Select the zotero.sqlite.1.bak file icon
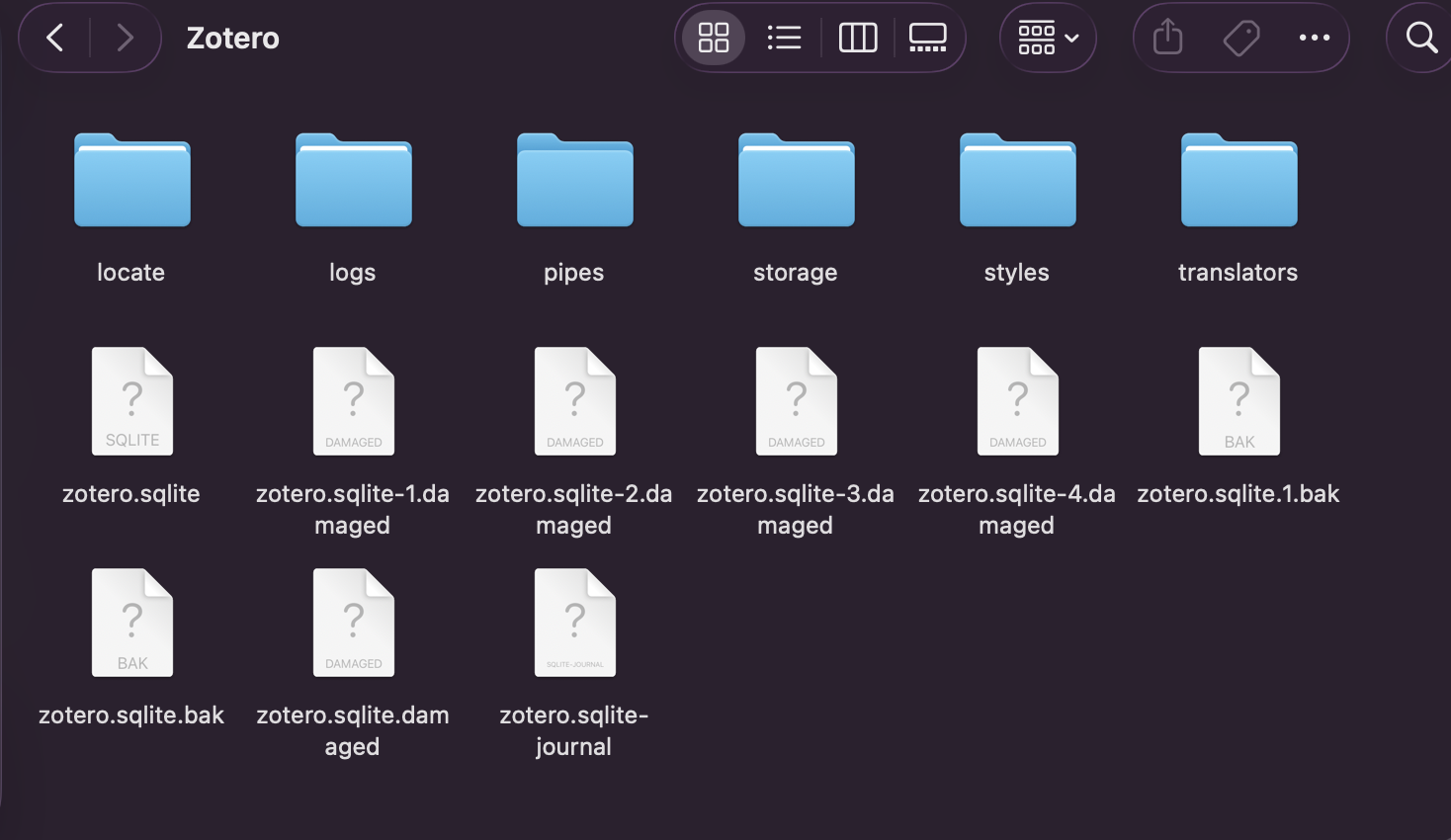 (x=1239, y=401)
